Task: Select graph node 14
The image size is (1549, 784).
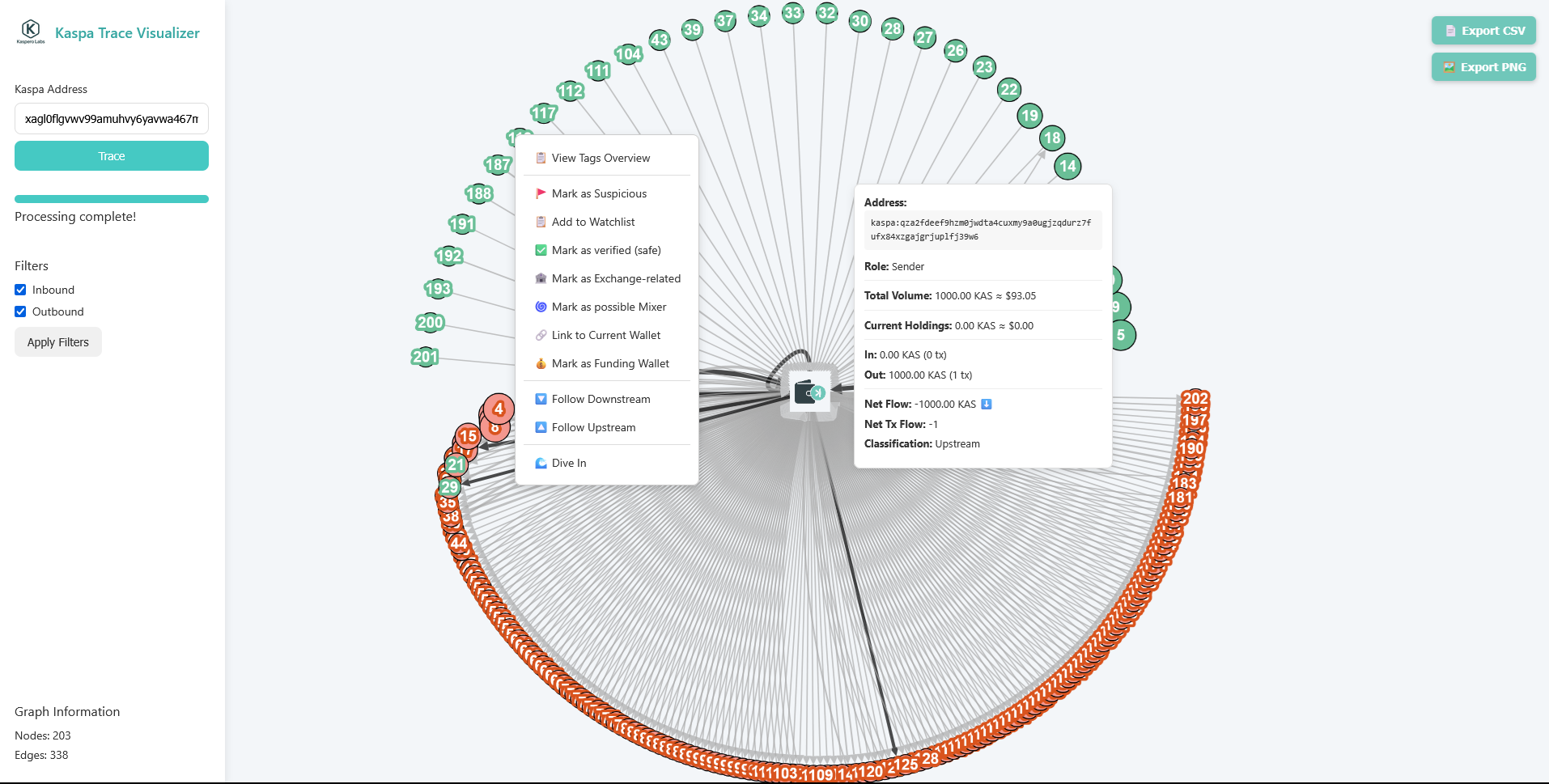Action: pos(1068,166)
